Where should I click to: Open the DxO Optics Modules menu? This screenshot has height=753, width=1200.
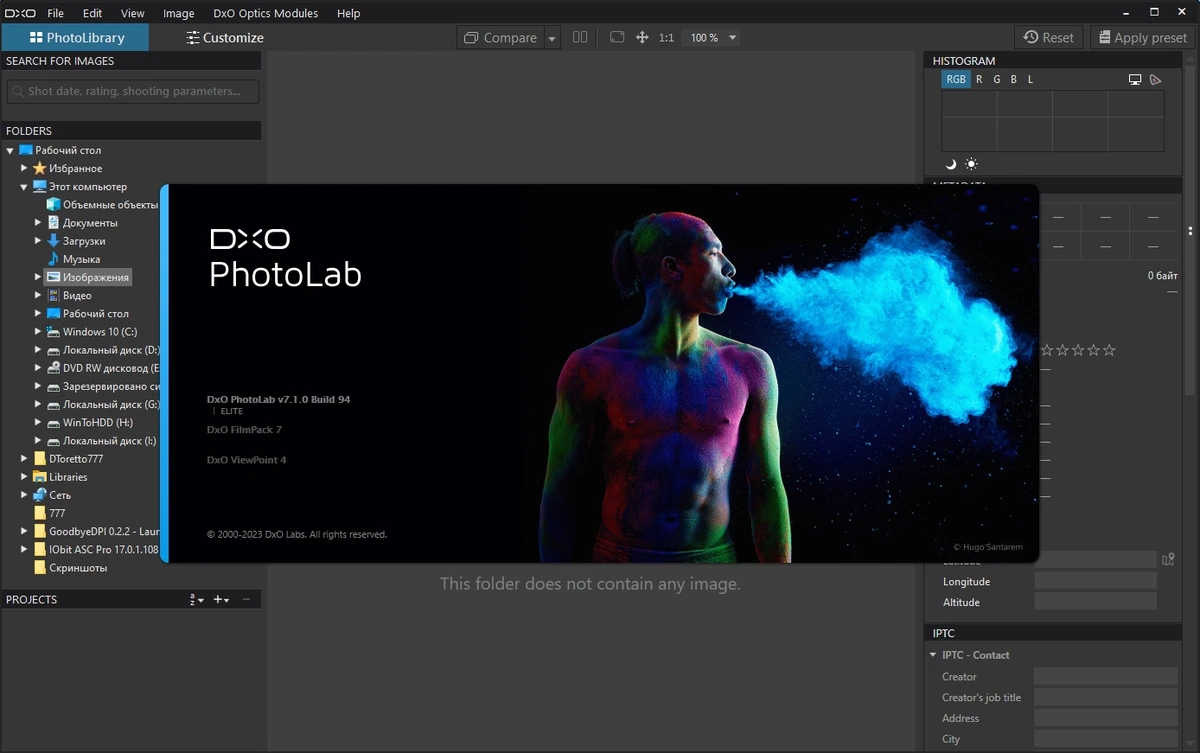pyautogui.click(x=265, y=13)
